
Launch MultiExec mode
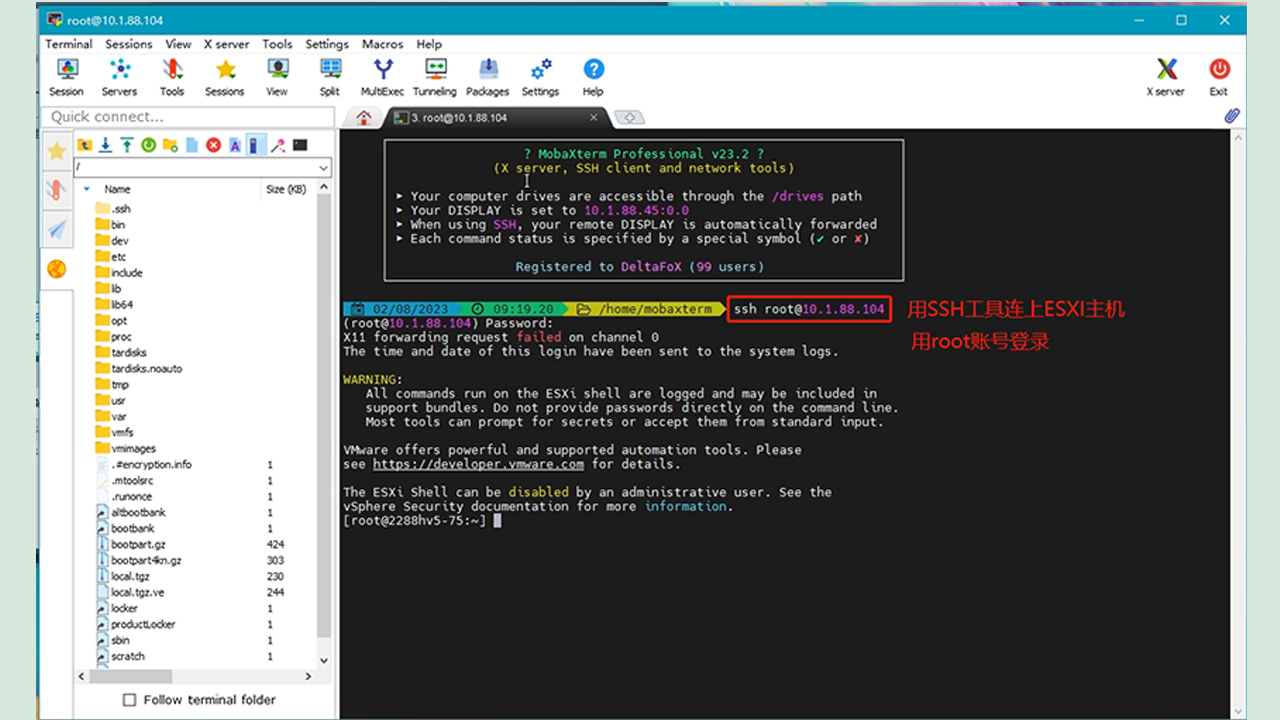tap(382, 77)
